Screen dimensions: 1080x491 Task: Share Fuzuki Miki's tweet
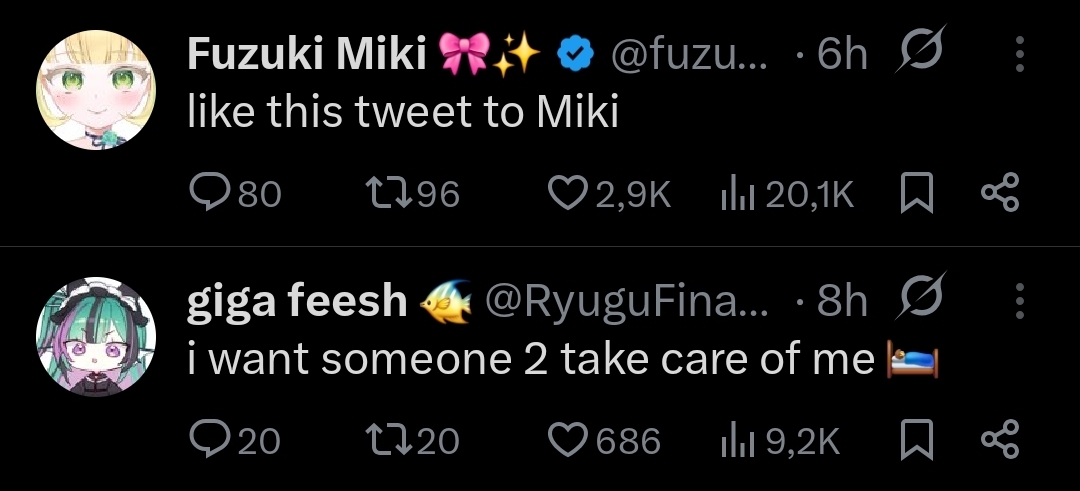[998, 193]
